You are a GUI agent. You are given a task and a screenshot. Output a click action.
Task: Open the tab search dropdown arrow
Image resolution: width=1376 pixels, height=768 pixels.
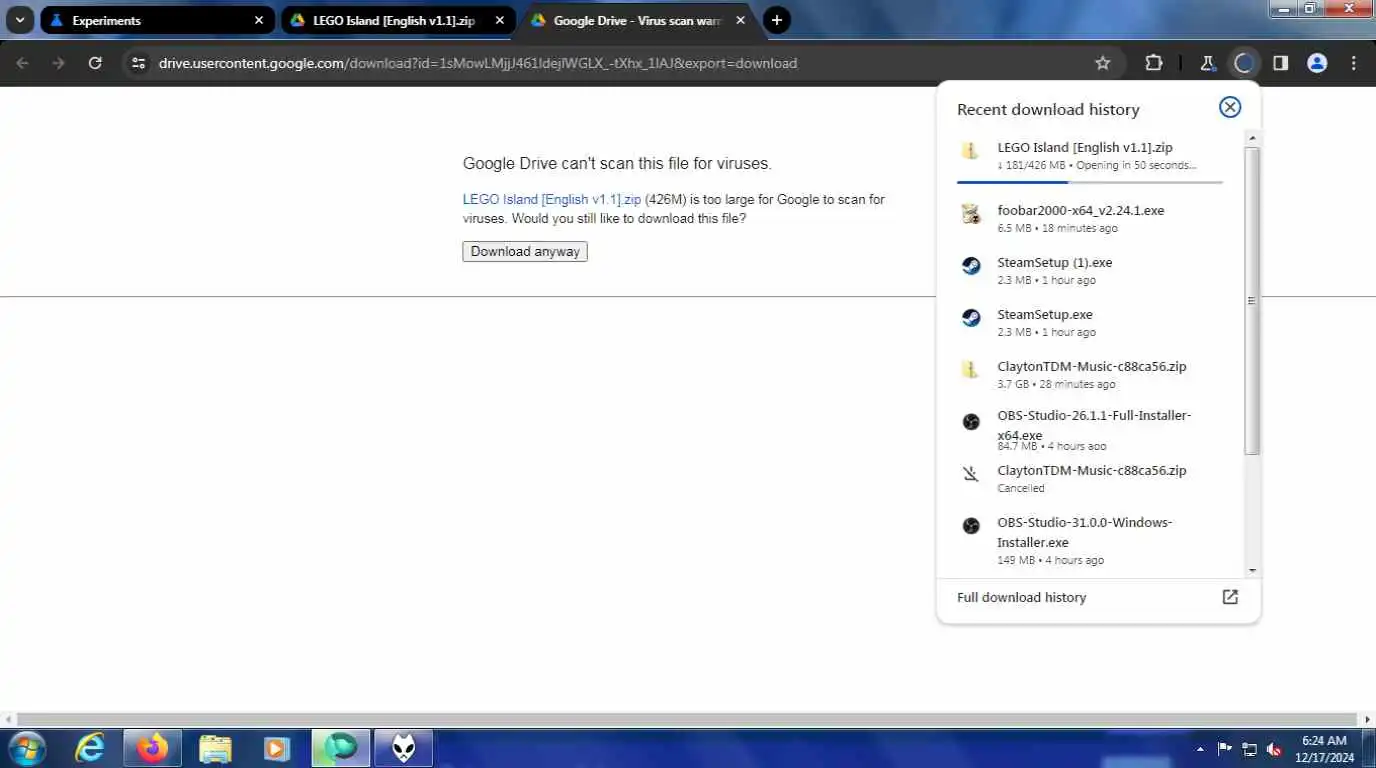coord(20,20)
